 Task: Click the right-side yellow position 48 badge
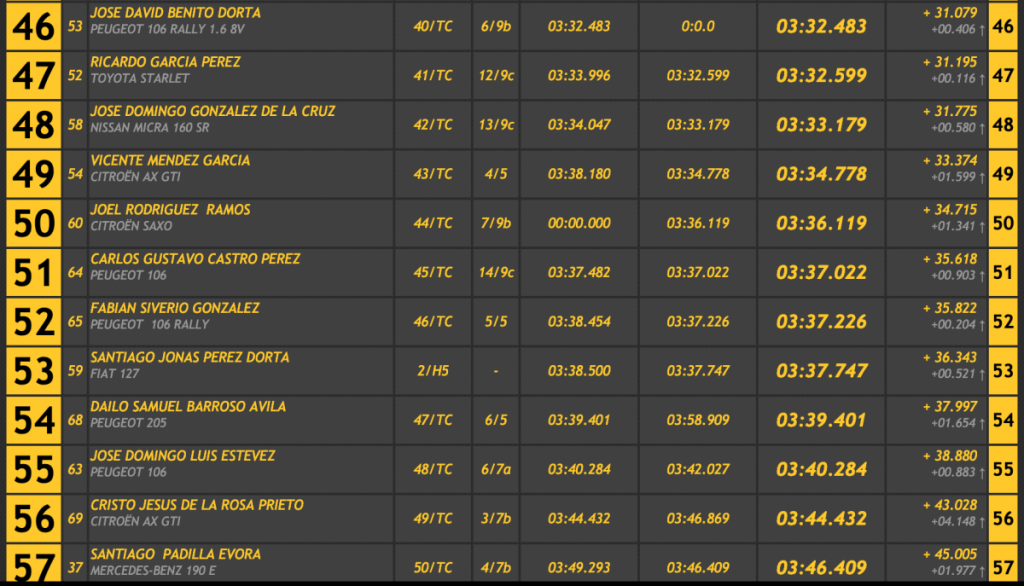click(x=1003, y=125)
